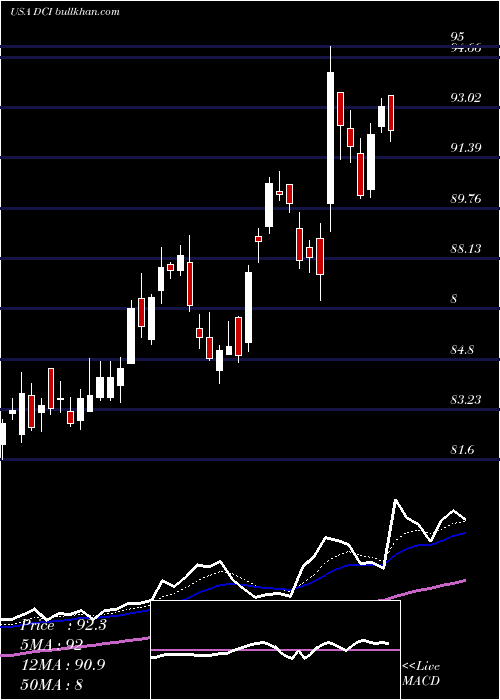
Task: Select the 91.39 price axis label
Action: 466,148
